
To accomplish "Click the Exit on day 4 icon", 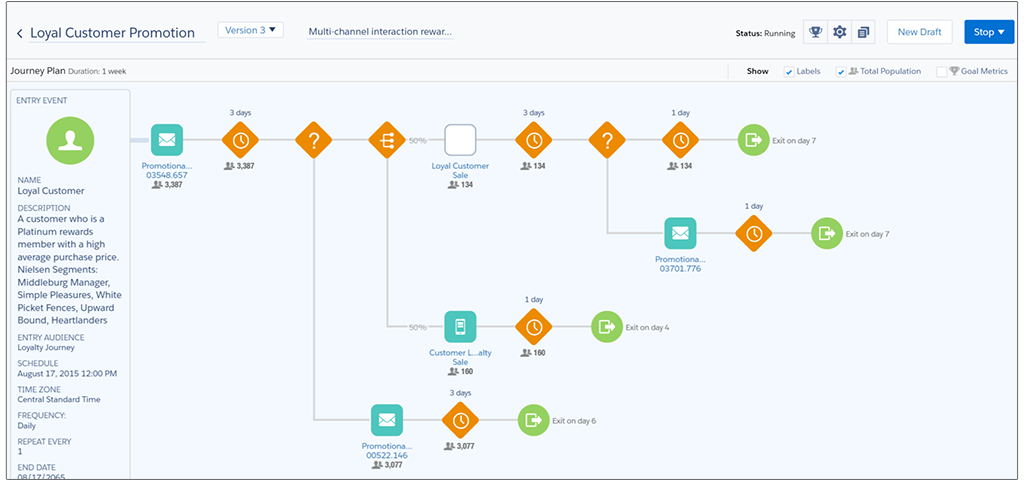I will pos(607,327).
